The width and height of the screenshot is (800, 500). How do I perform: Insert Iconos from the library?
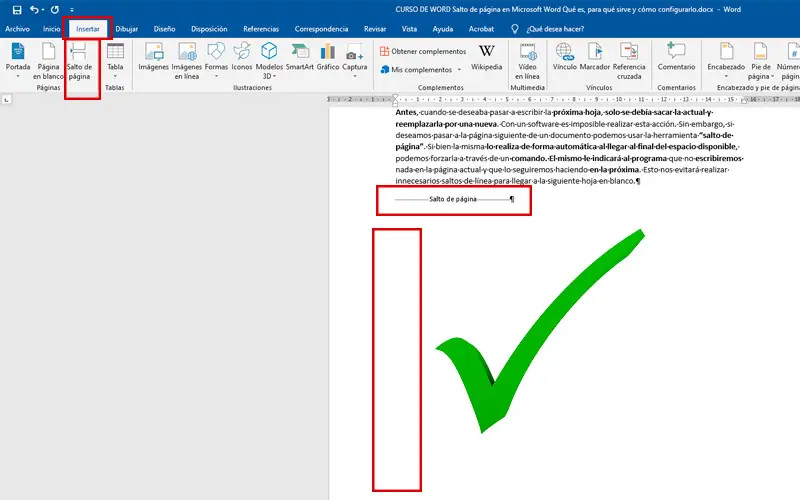pos(242,57)
